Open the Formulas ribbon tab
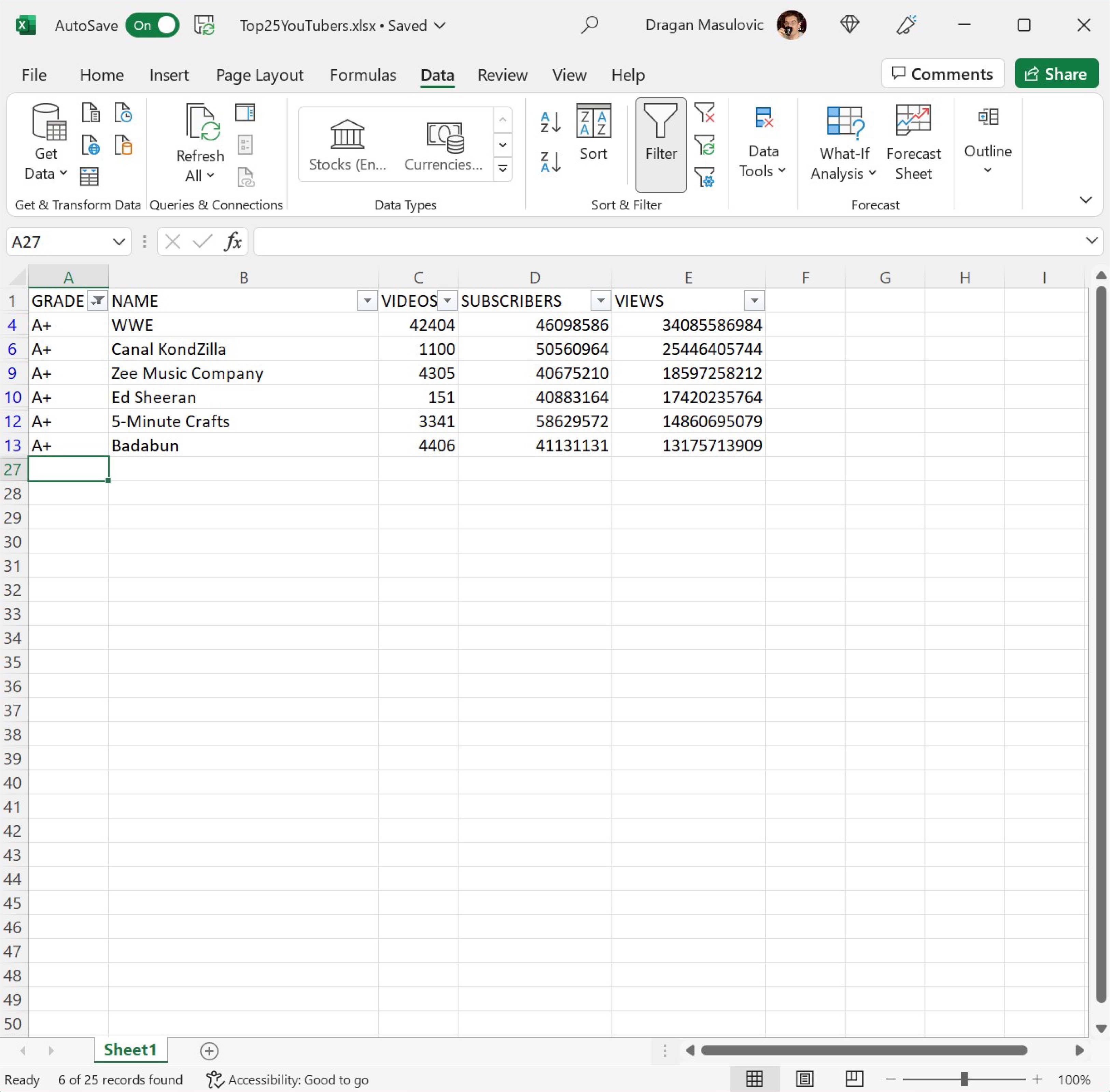Image resolution: width=1110 pixels, height=1092 pixels. (362, 74)
